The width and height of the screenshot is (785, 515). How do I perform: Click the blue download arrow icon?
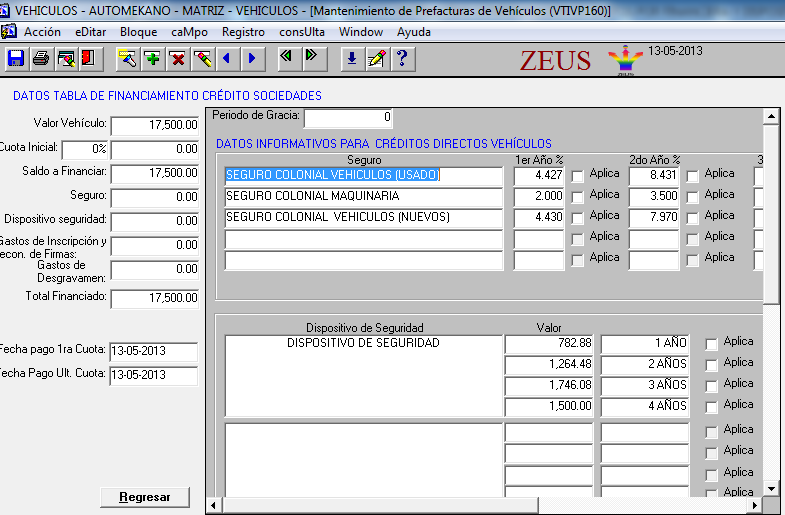point(351,58)
